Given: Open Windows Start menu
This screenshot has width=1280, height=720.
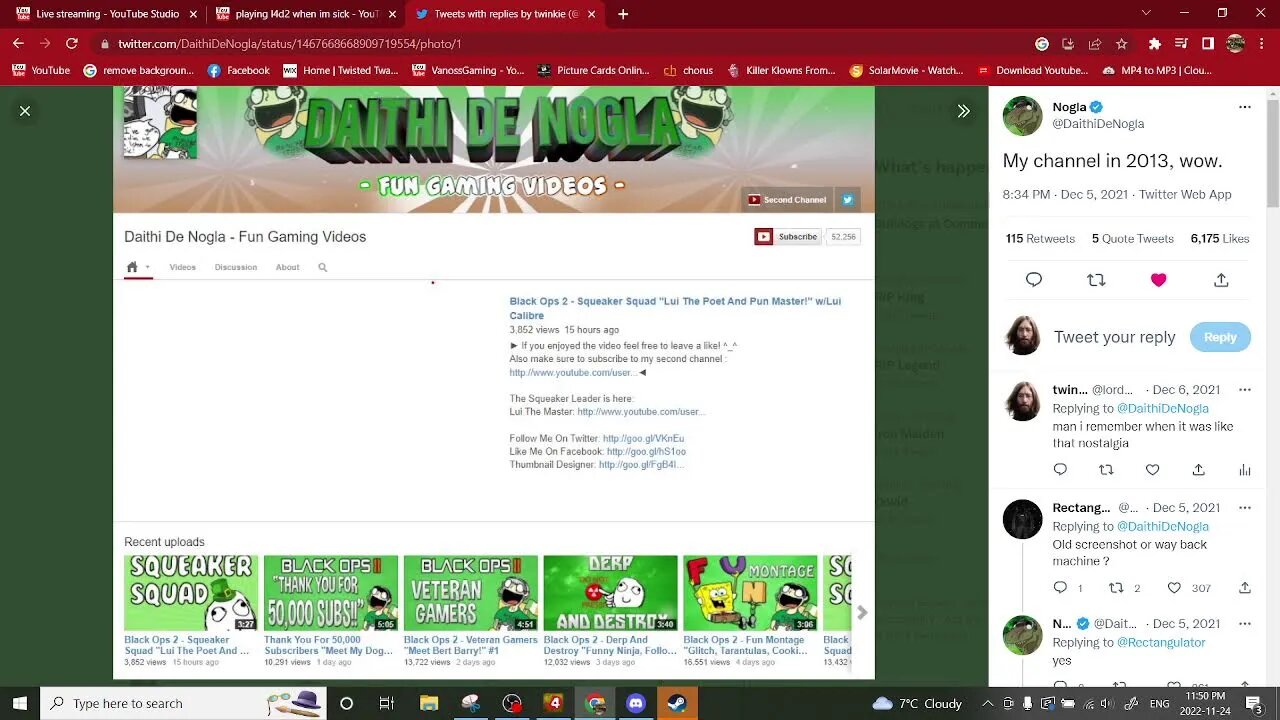Looking at the screenshot, I should [x=19, y=703].
